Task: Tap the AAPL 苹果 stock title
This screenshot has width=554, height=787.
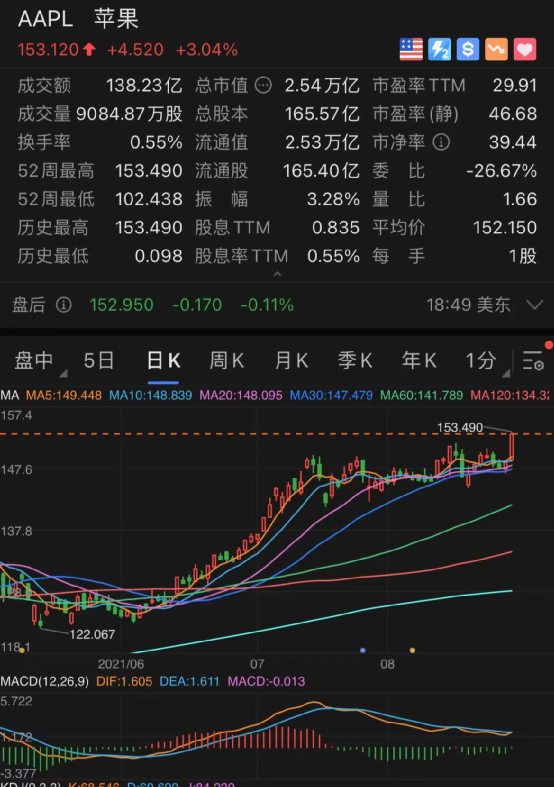Action: click(x=78, y=20)
